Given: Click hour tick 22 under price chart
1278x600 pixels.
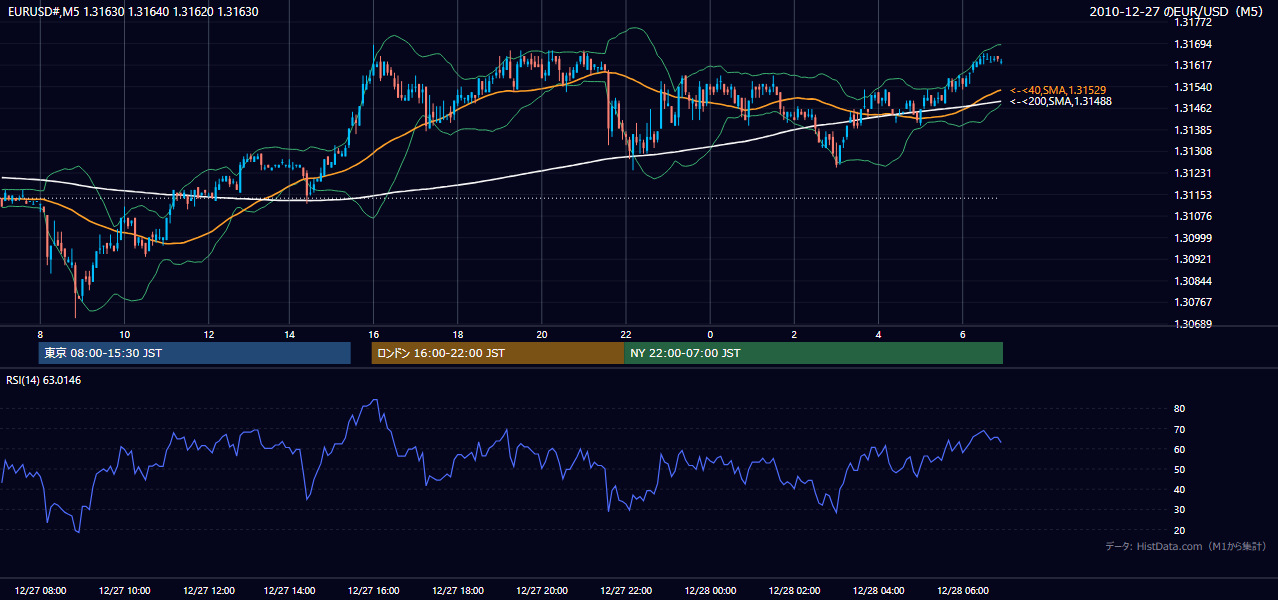Looking at the screenshot, I should coord(626,334).
